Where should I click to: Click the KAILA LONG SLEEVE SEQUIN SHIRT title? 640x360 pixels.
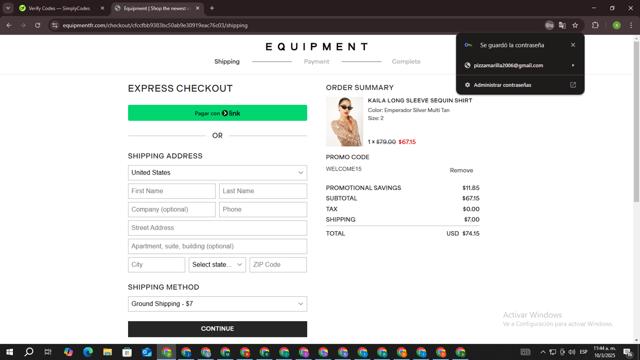(420, 100)
